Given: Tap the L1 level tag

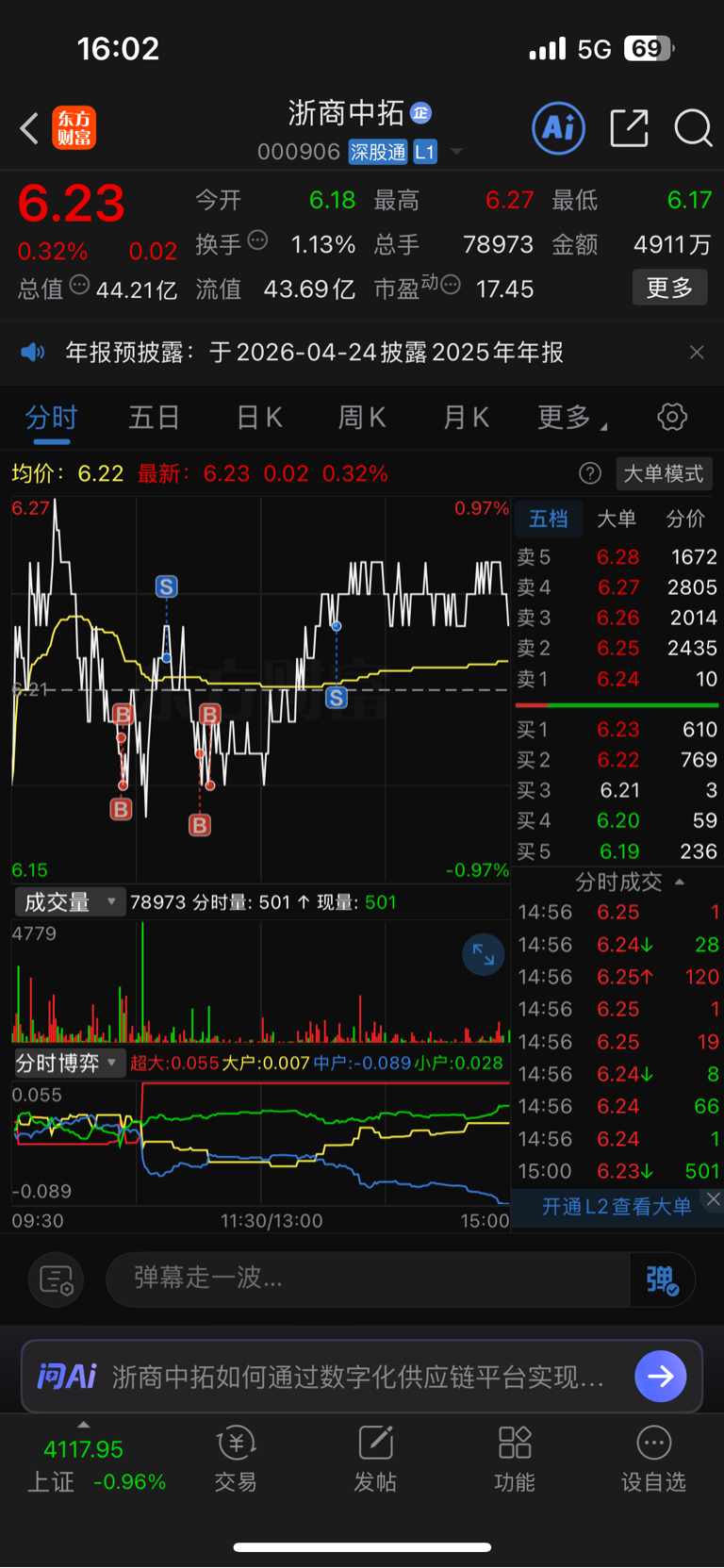Looking at the screenshot, I should tap(425, 152).
